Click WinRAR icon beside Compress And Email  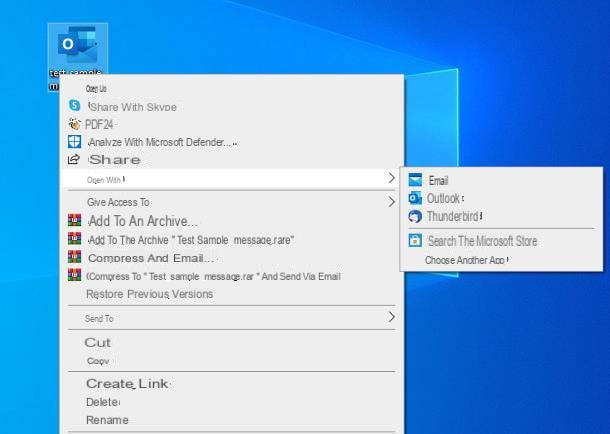point(75,257)
